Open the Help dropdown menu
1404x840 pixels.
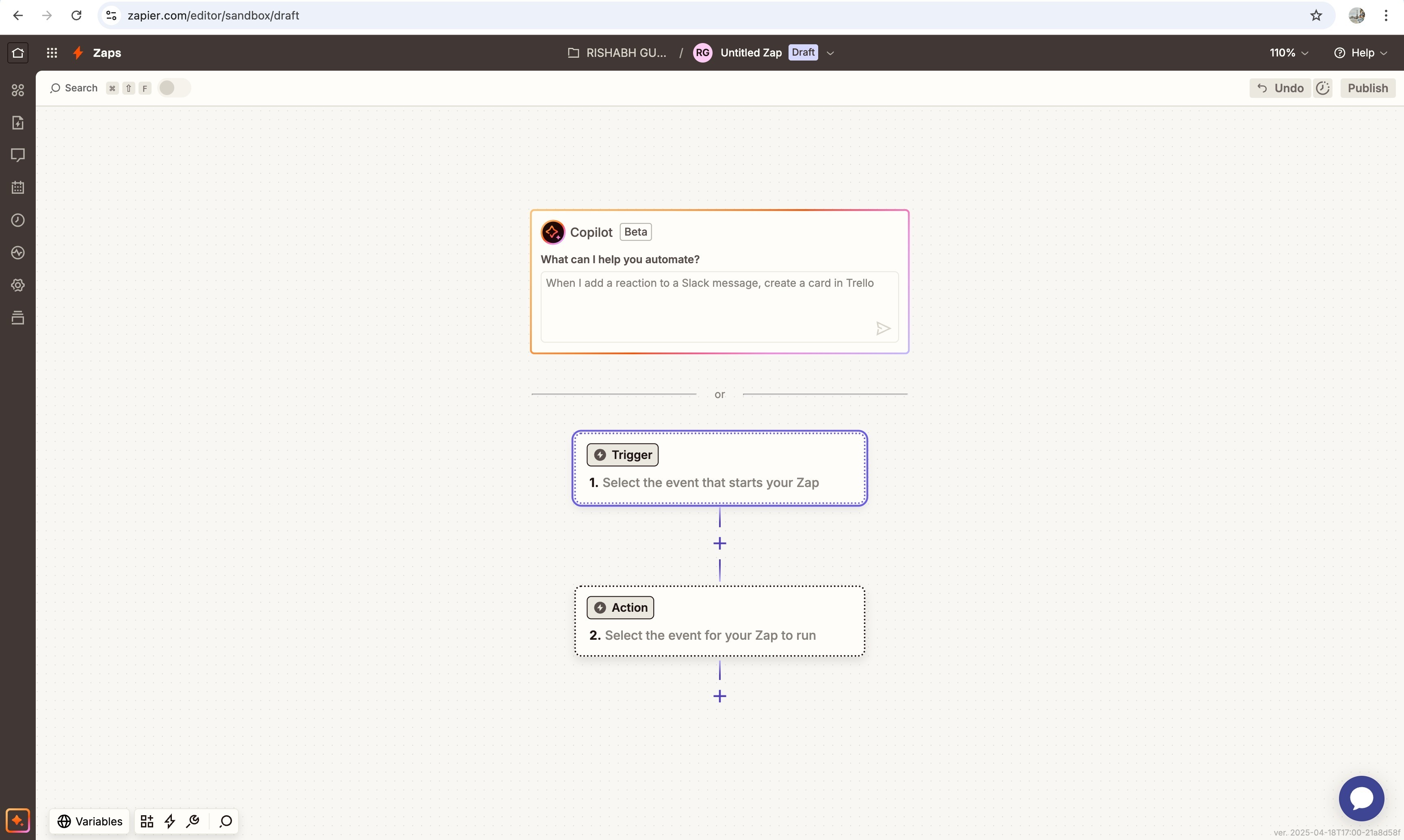click(x=1361, y=53)
